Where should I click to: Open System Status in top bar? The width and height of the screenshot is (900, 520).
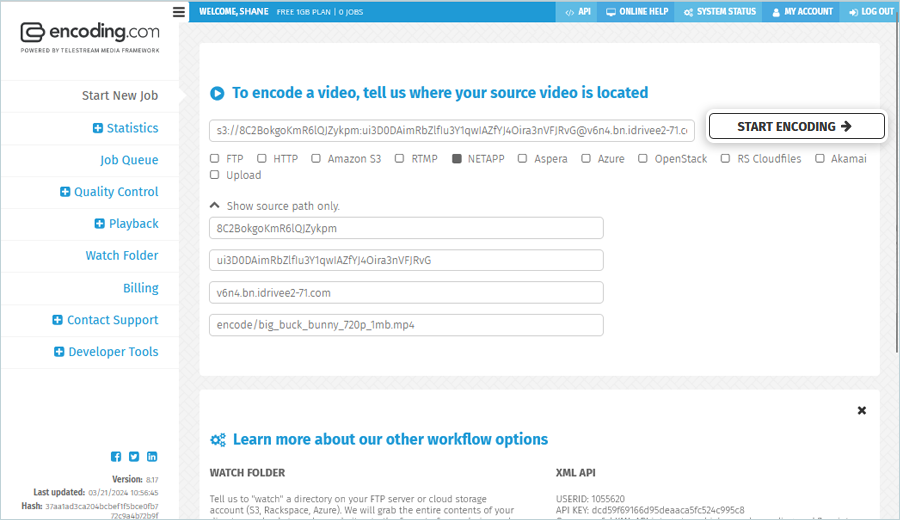pyautogui.click(x=719, y=11)
